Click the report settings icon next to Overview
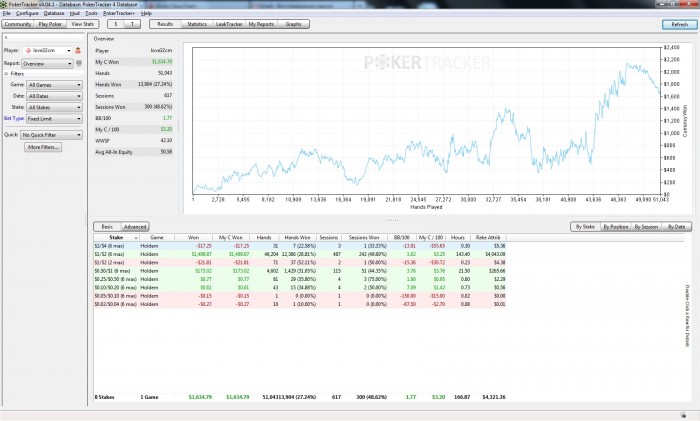 coord(79,63)
